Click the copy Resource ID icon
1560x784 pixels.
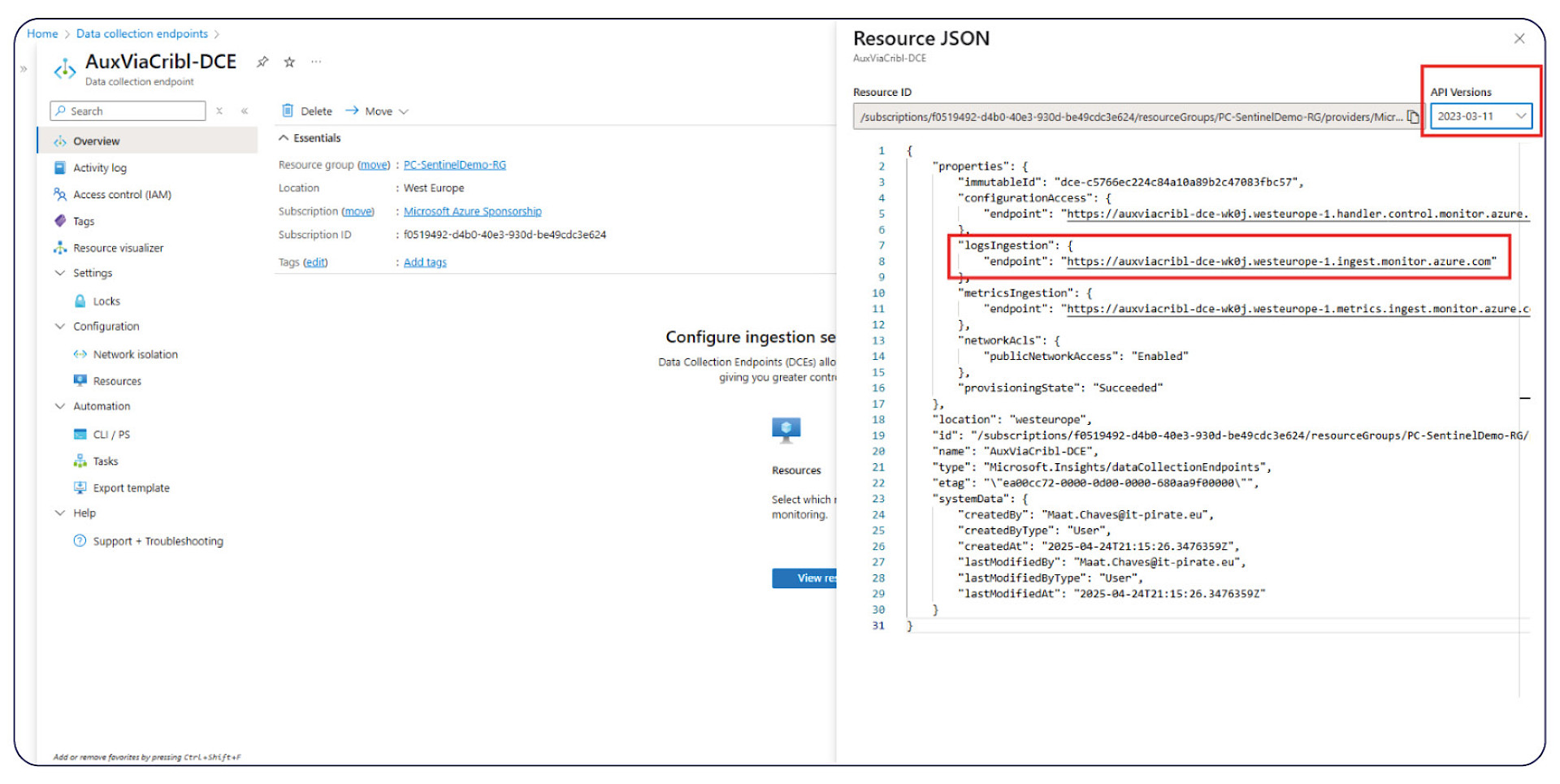[x=1413, y=117]
